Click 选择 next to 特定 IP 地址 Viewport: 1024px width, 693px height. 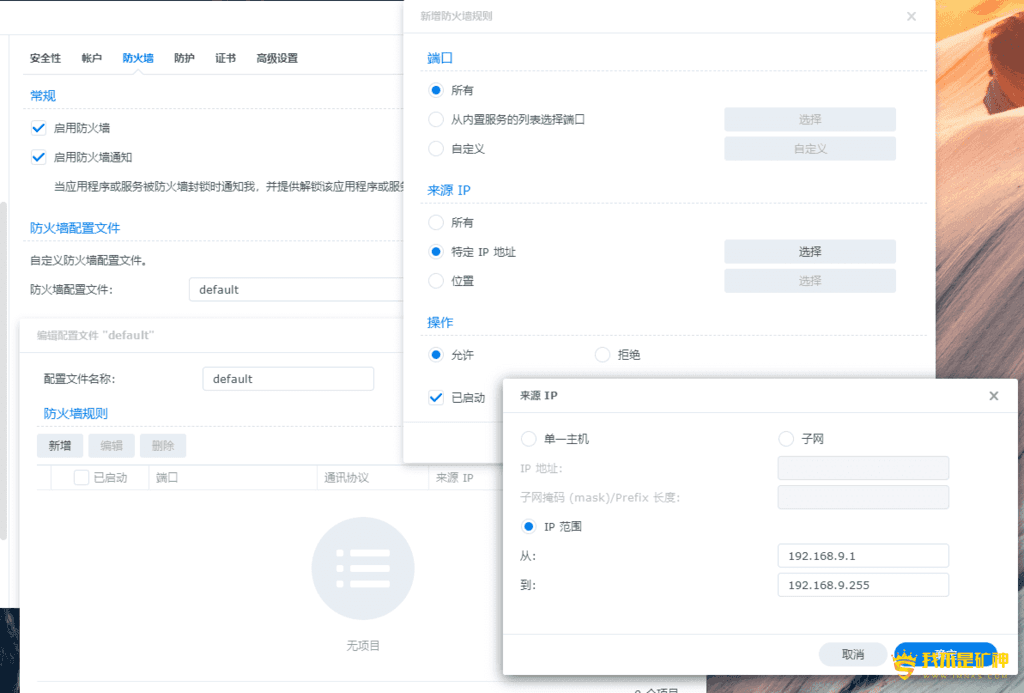(x=809, y=251)
